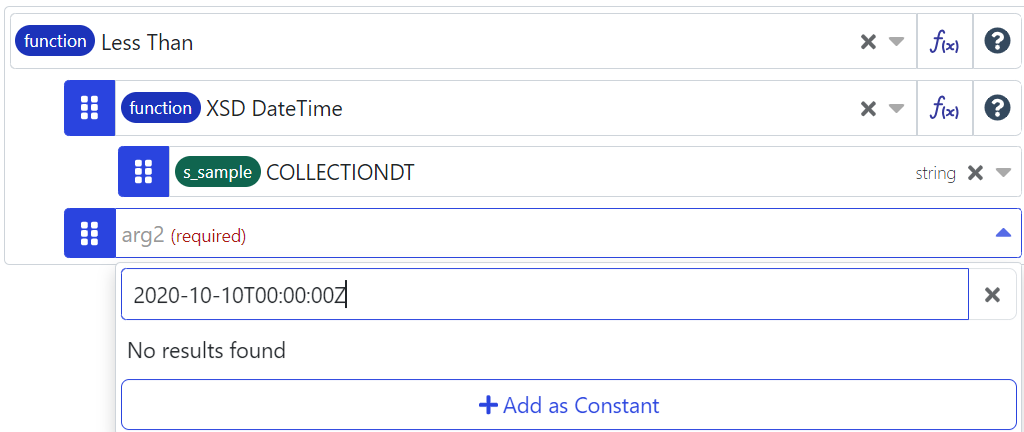Click the f(x) icon on XSD DateTime row
1024x432 pixels.
click(x=944, y=108)
